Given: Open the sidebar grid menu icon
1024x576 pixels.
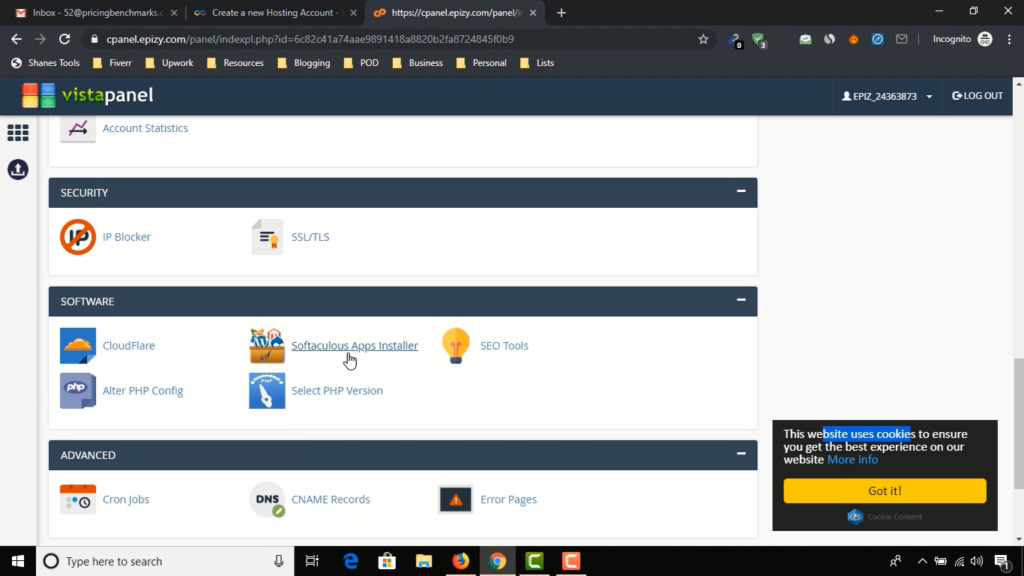Looking at the screenshot, I should coord(18,133).
